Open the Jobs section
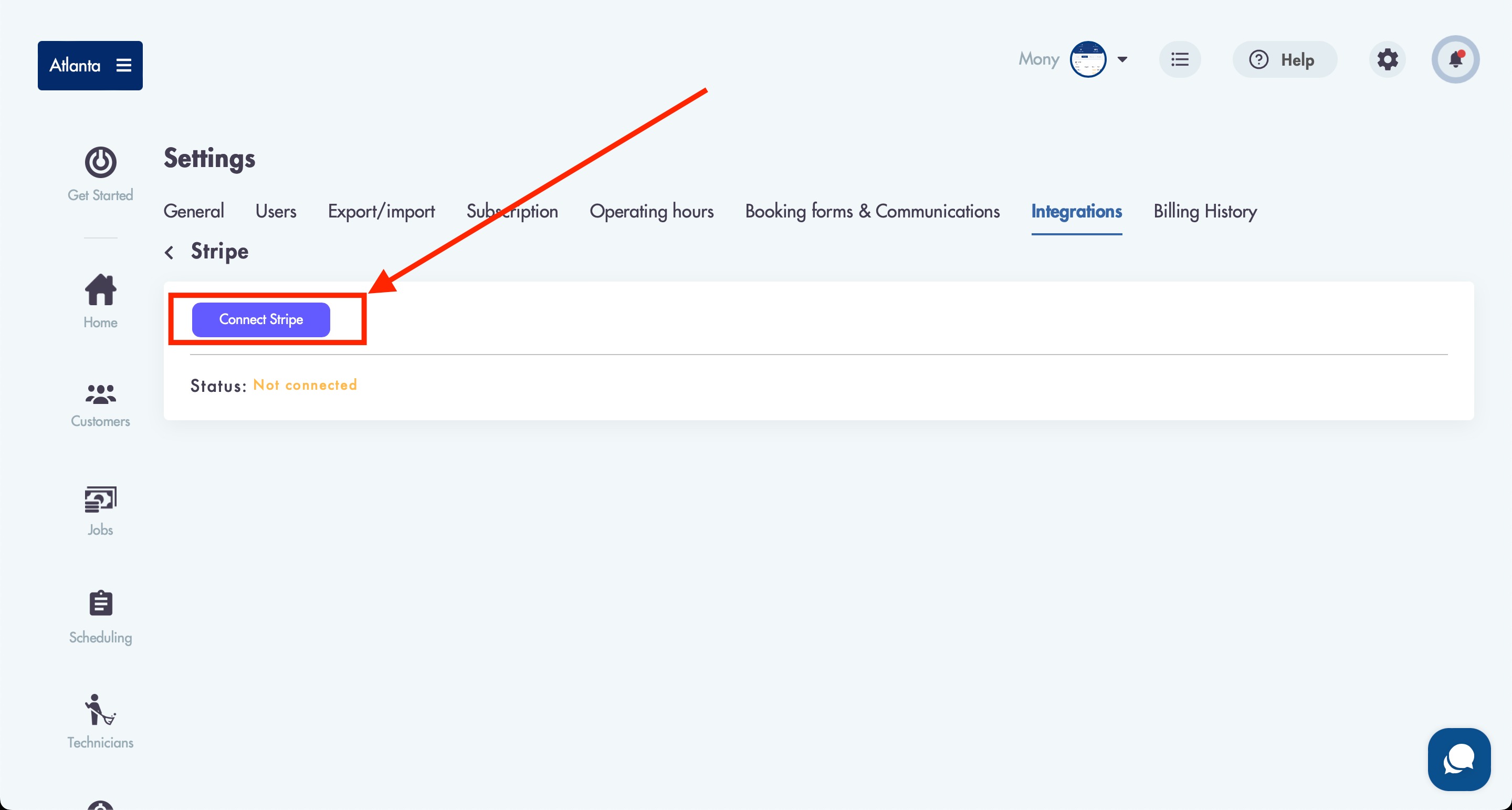The height and width of the screenshot is (810, 1512). coord(100,511)
